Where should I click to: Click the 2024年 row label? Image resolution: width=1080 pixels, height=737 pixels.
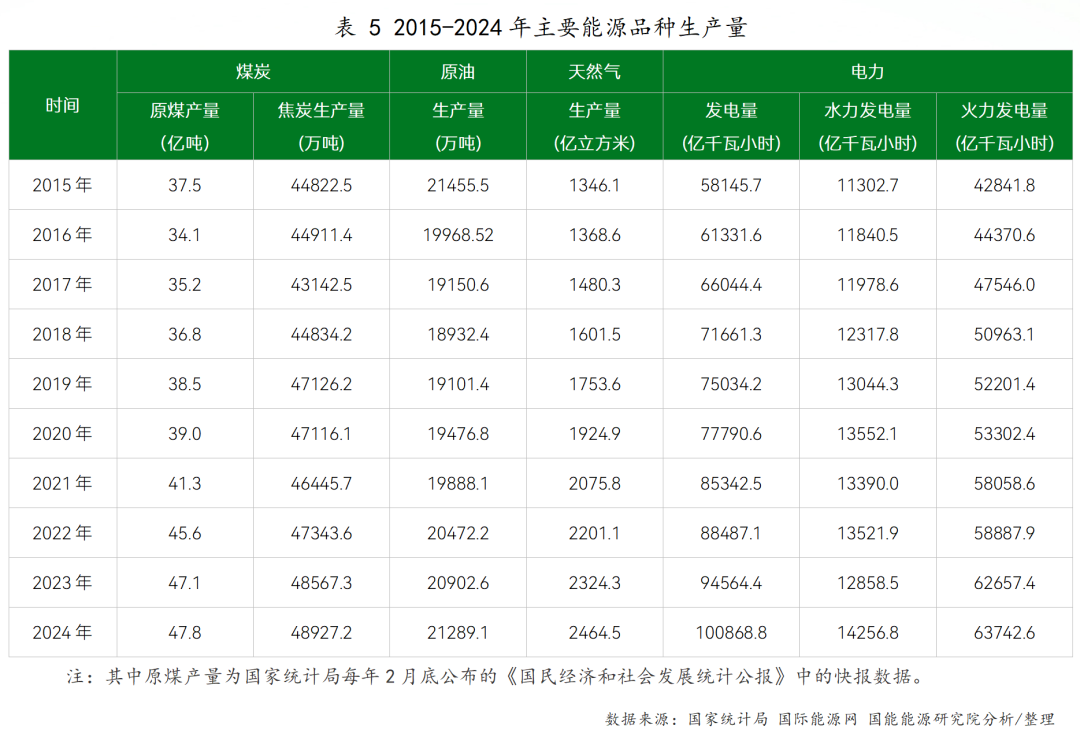pos(62,633)
